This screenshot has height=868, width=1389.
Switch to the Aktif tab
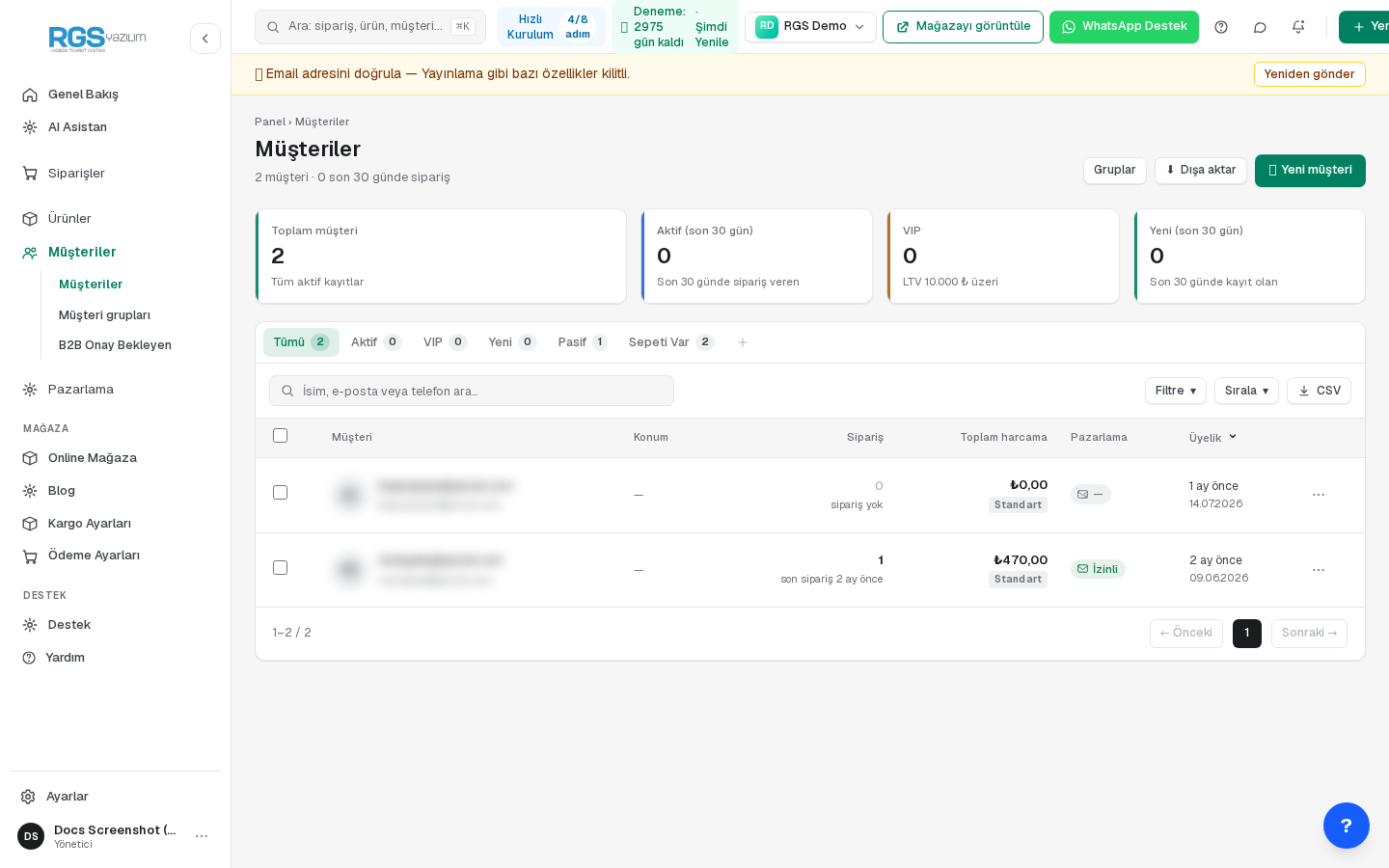[376, 342]
